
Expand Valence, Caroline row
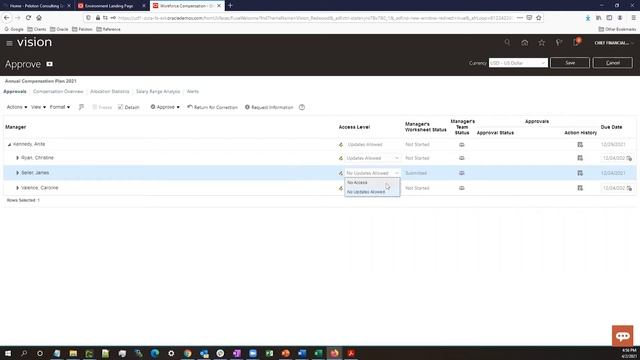tap(18, 188)
